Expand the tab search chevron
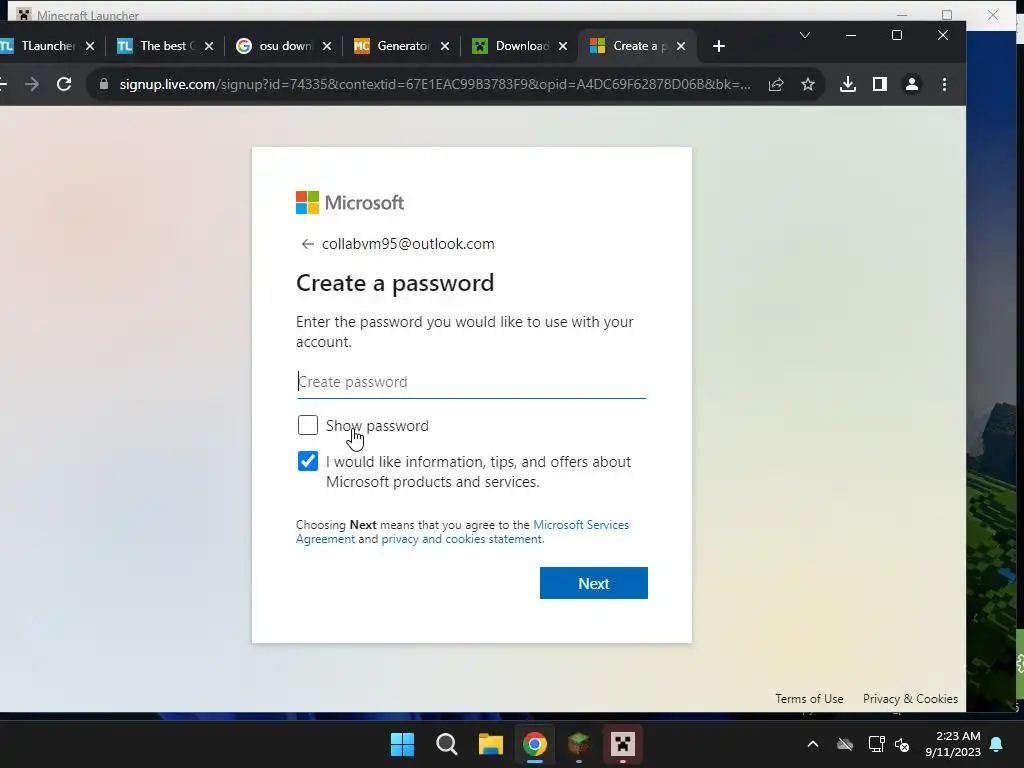The height and width of the screenshot is (768, 1024). [x=805, y=35]
